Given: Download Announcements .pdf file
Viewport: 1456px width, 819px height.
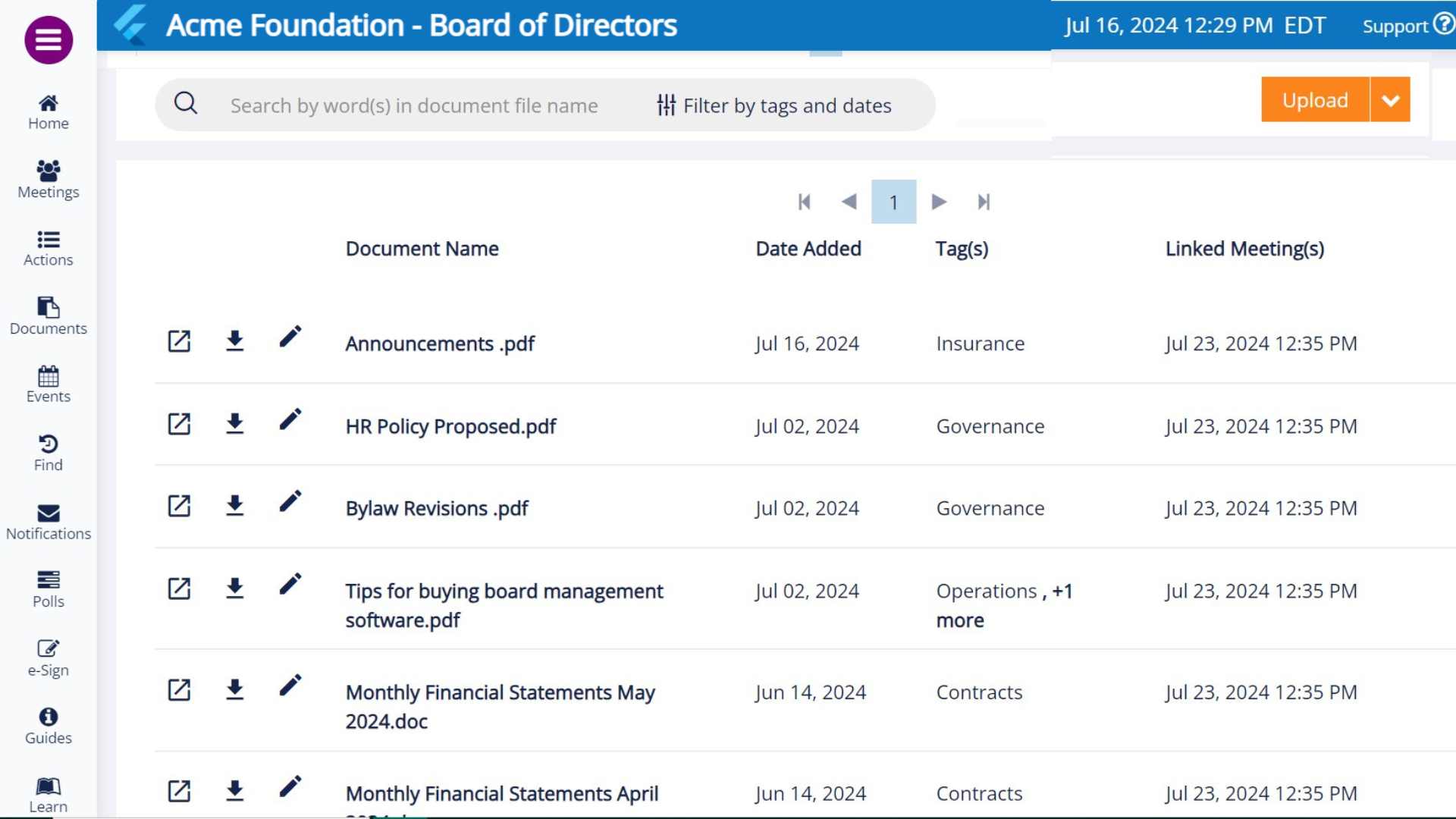Looking at the screenshot, I should click(235, 340).
